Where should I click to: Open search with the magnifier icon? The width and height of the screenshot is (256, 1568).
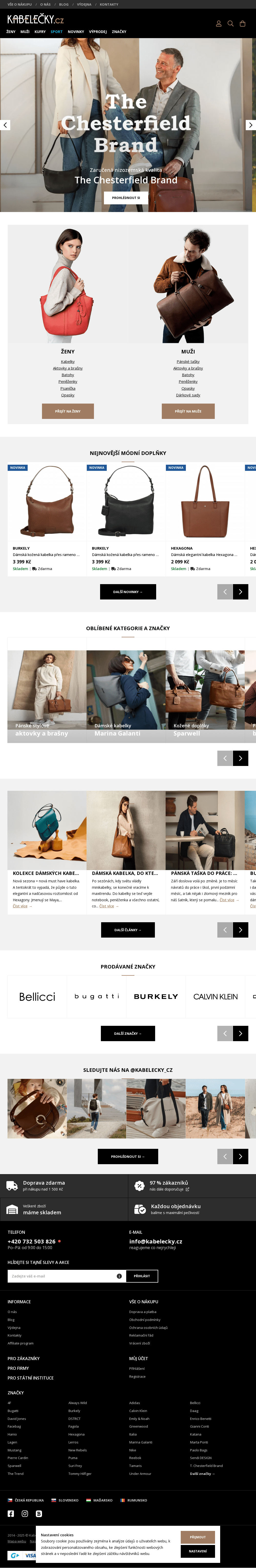[230, 24]
